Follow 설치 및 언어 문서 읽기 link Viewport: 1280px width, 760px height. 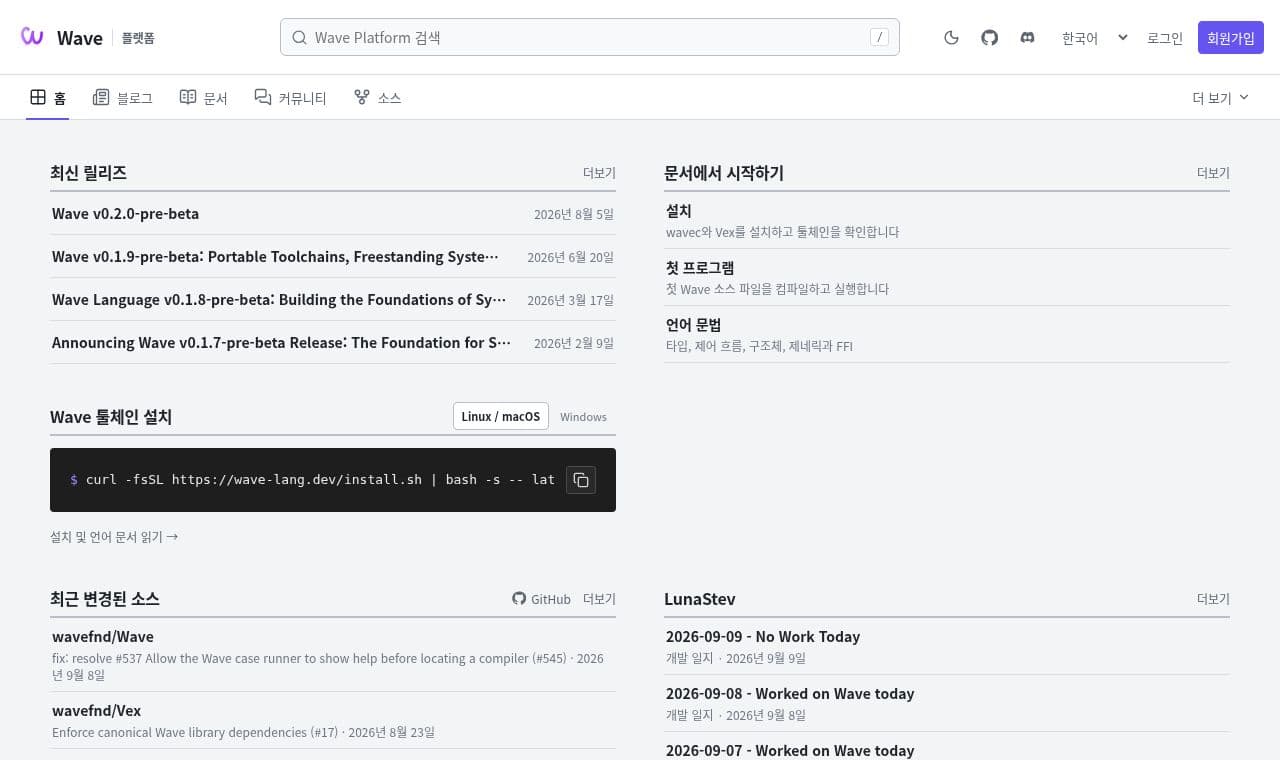pyautogui.click(x=114, y=537)
